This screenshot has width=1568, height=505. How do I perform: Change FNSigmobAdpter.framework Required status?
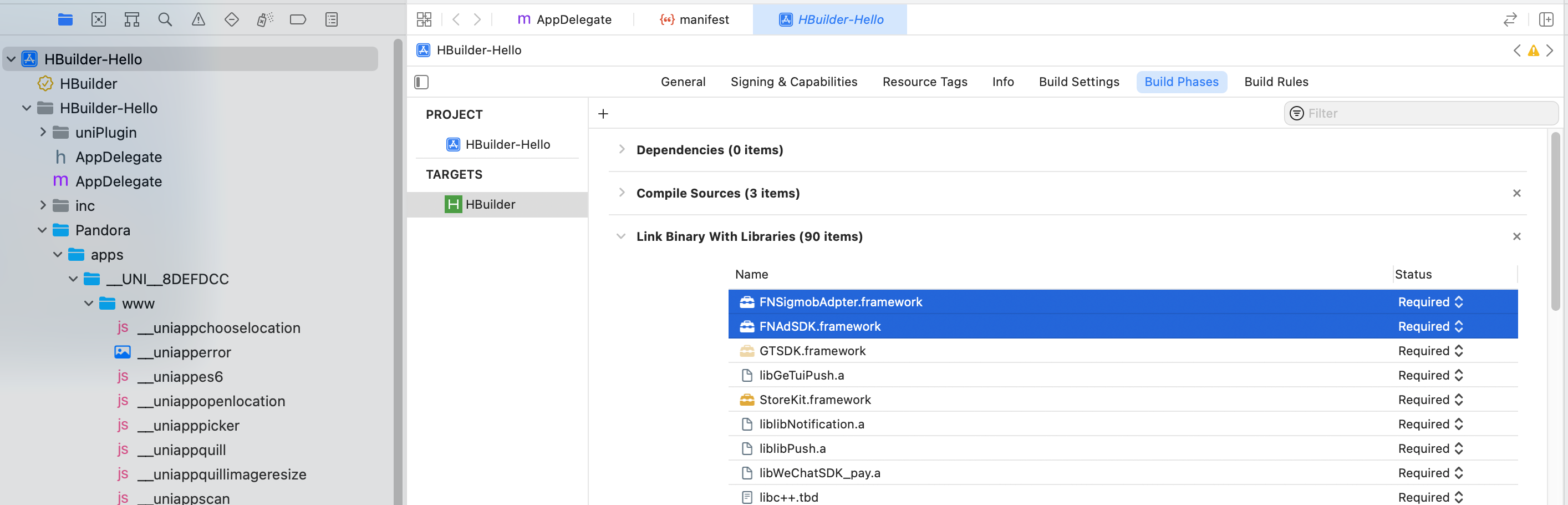(1430, 302)
